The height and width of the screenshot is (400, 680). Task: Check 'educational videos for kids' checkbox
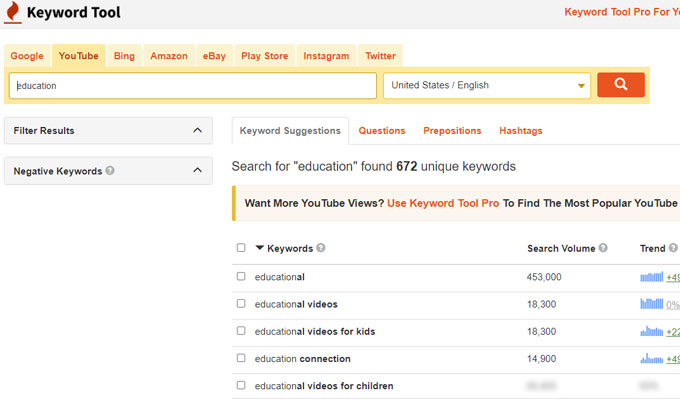point(241,331)
